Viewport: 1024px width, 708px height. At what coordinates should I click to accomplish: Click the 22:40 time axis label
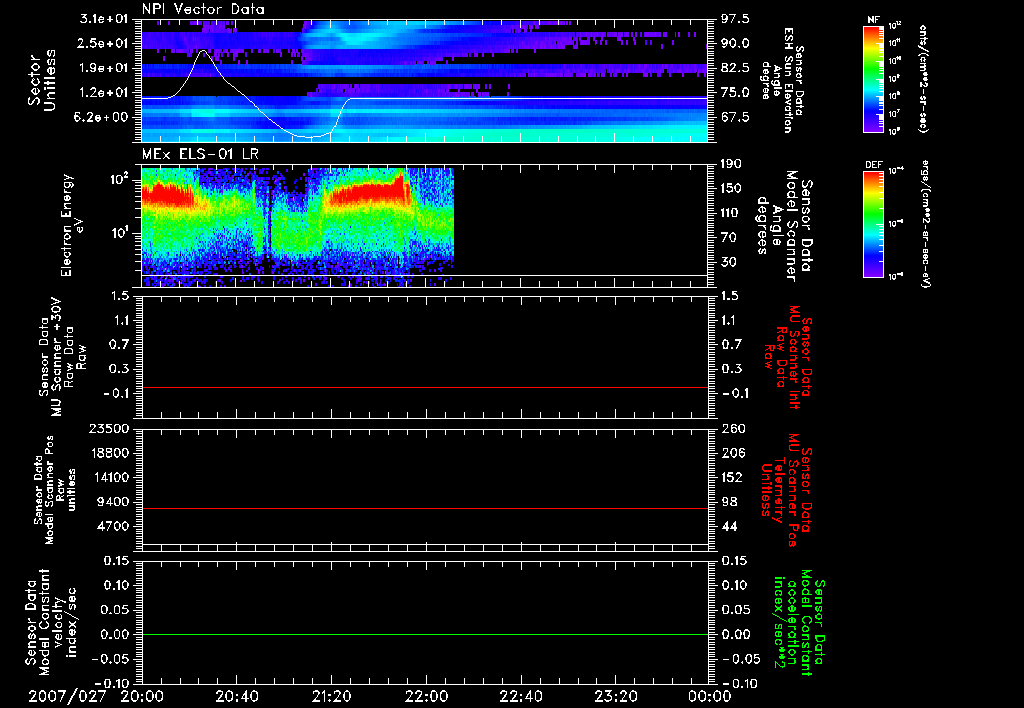(521, 695)
